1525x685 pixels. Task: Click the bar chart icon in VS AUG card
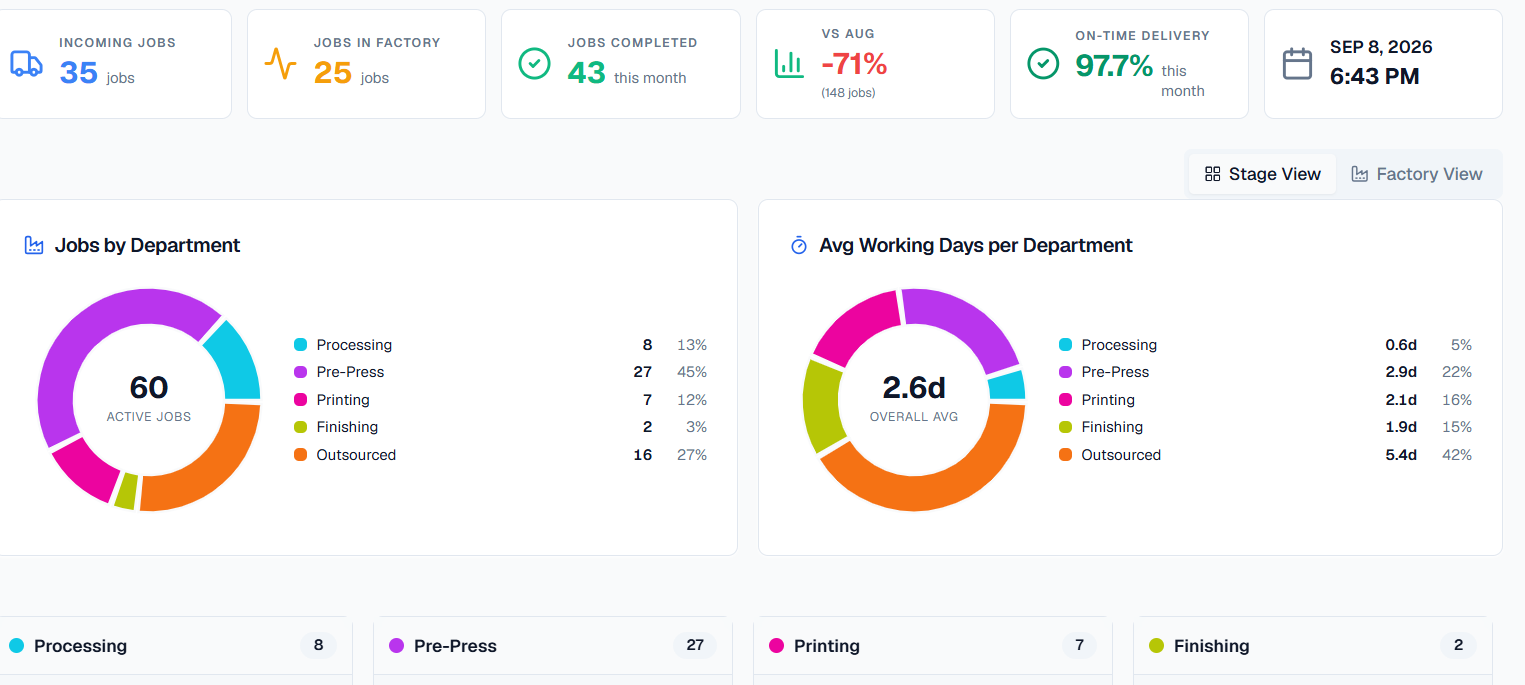coord(789,64)
